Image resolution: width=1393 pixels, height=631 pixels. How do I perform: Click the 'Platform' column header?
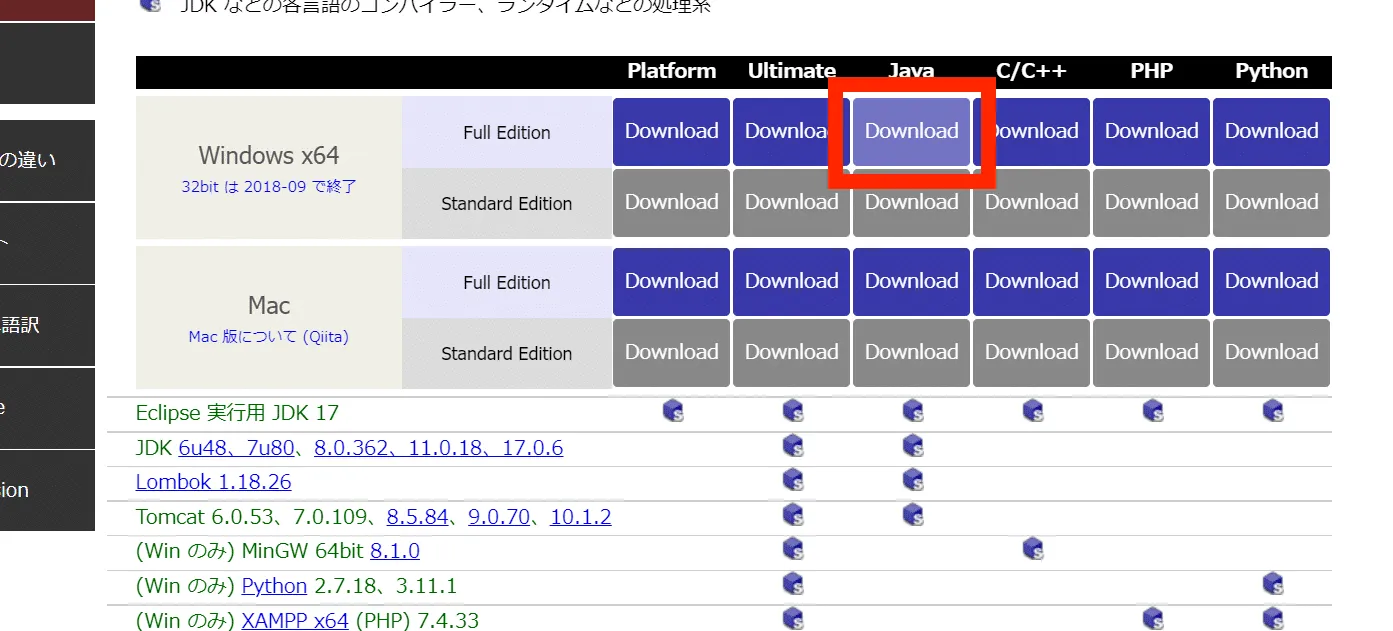672,71
